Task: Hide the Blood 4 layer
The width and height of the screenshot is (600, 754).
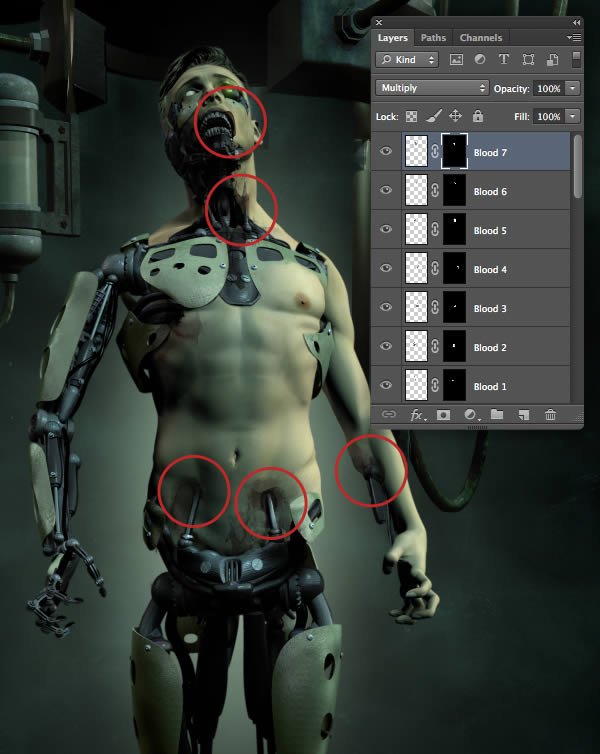Action: (386, 268)
